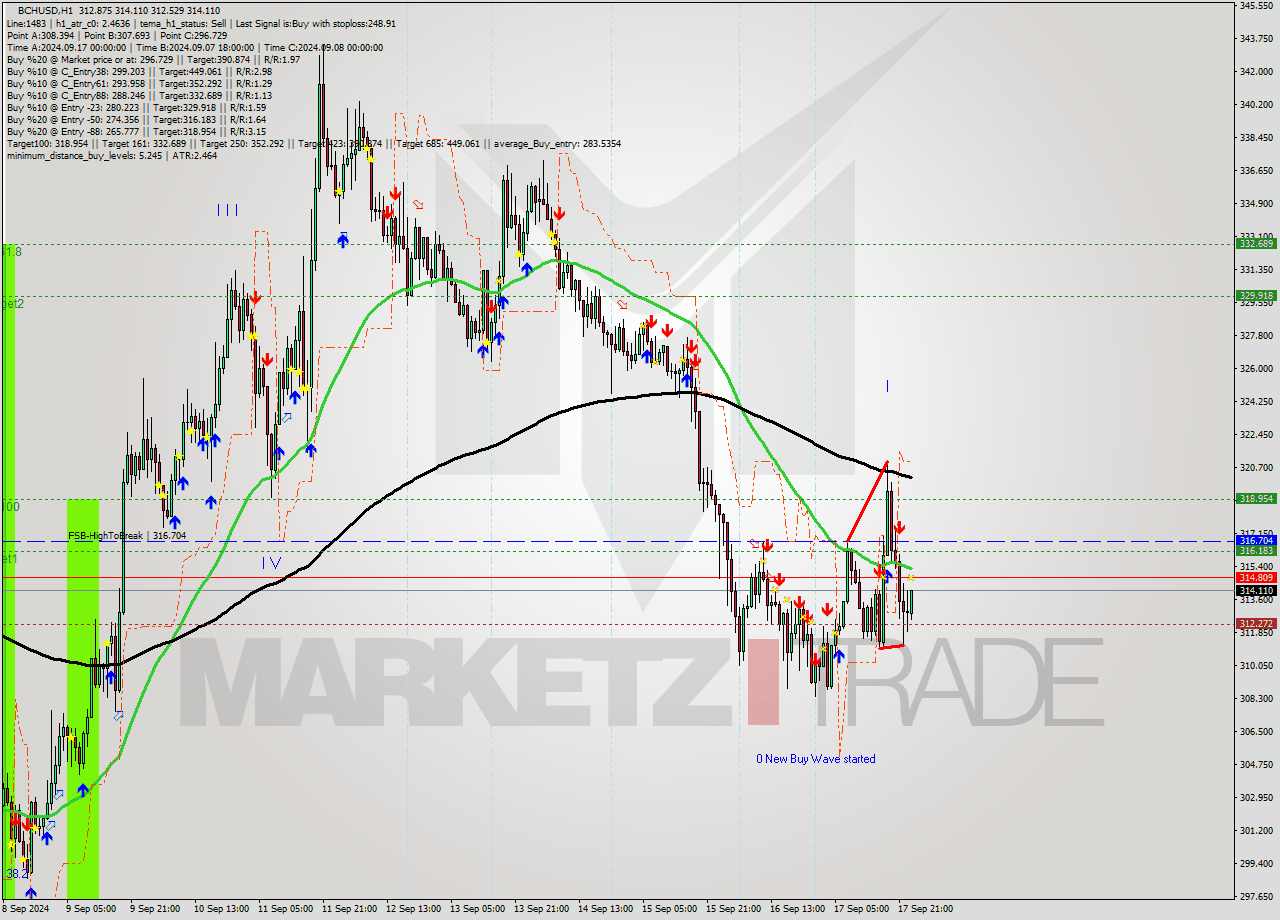
Task: Click the '17 Sep 21:00' time label
Action: pos(925,909)
